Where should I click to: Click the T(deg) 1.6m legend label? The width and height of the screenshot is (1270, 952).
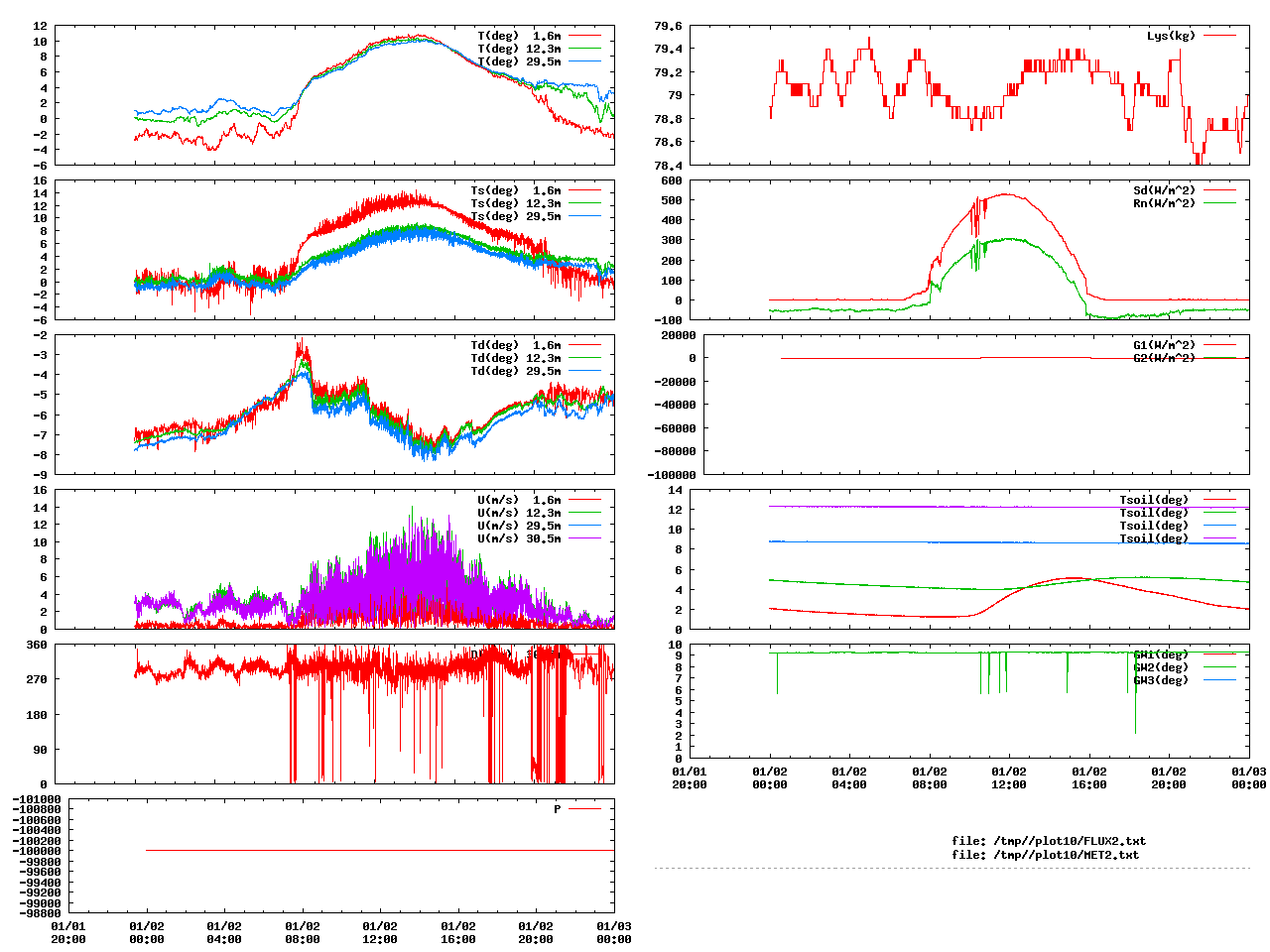click(x=518, y=36)
